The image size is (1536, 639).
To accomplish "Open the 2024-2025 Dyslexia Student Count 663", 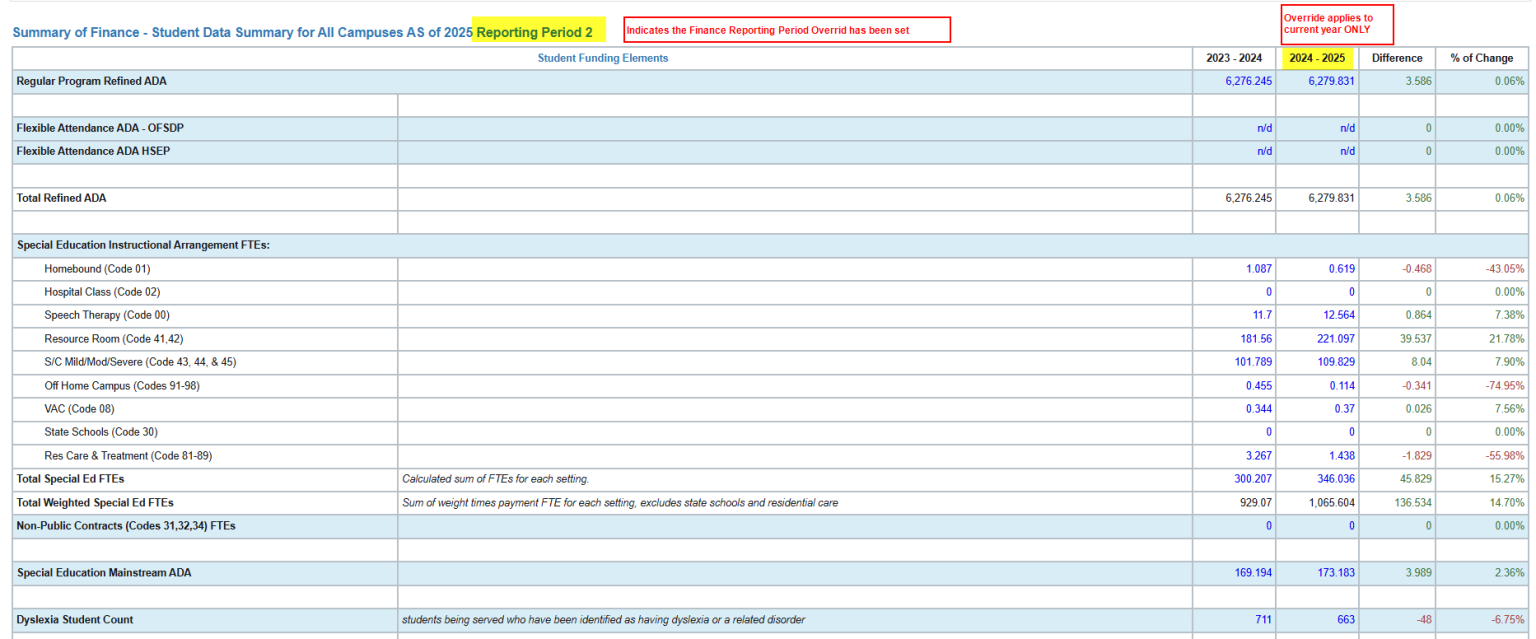I will tap(1345, 620).
